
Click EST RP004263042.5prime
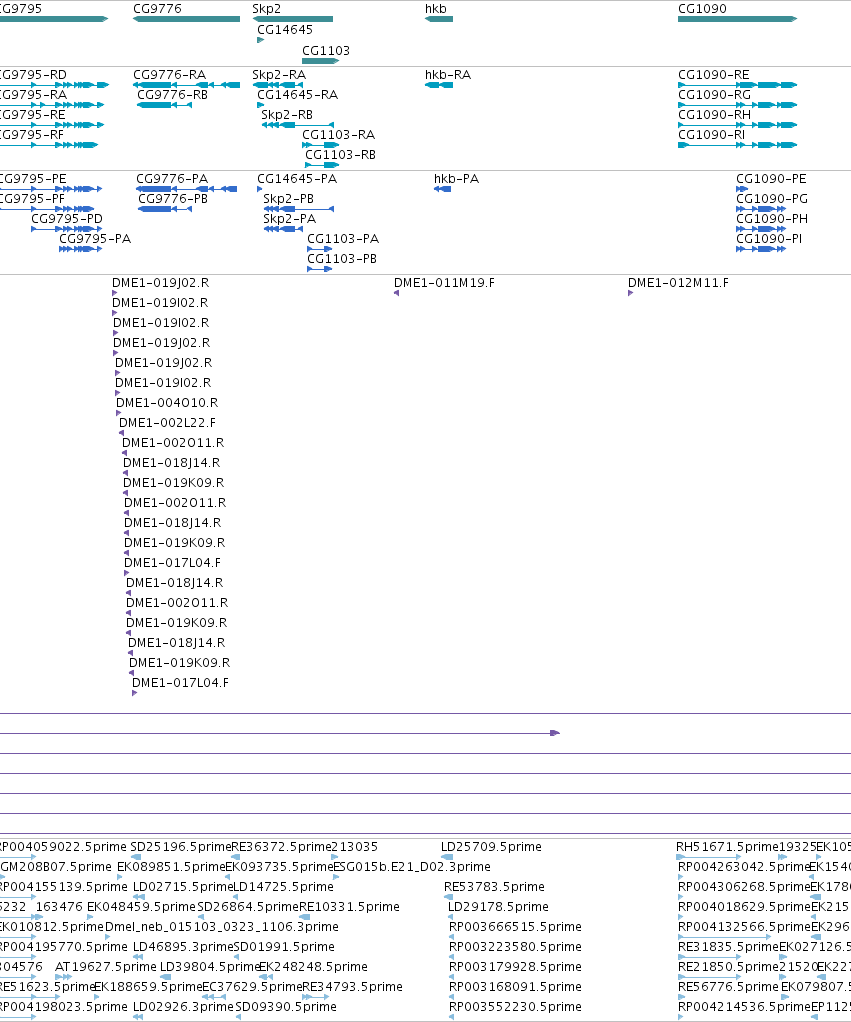point(744,867)
